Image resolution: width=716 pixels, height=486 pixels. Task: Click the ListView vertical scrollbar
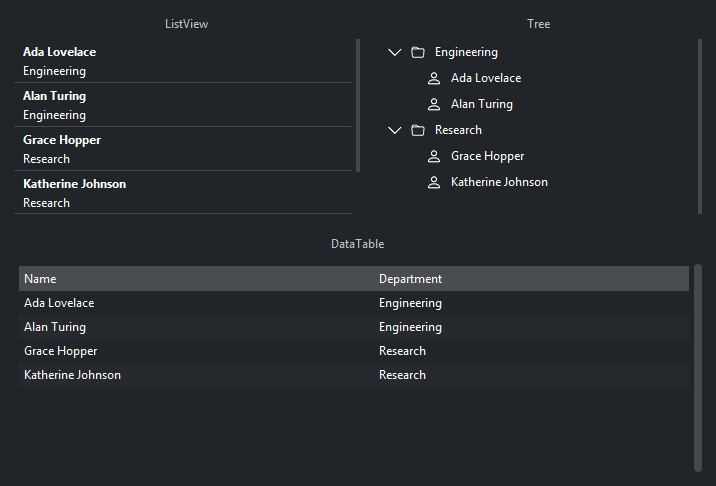point(358,106)
